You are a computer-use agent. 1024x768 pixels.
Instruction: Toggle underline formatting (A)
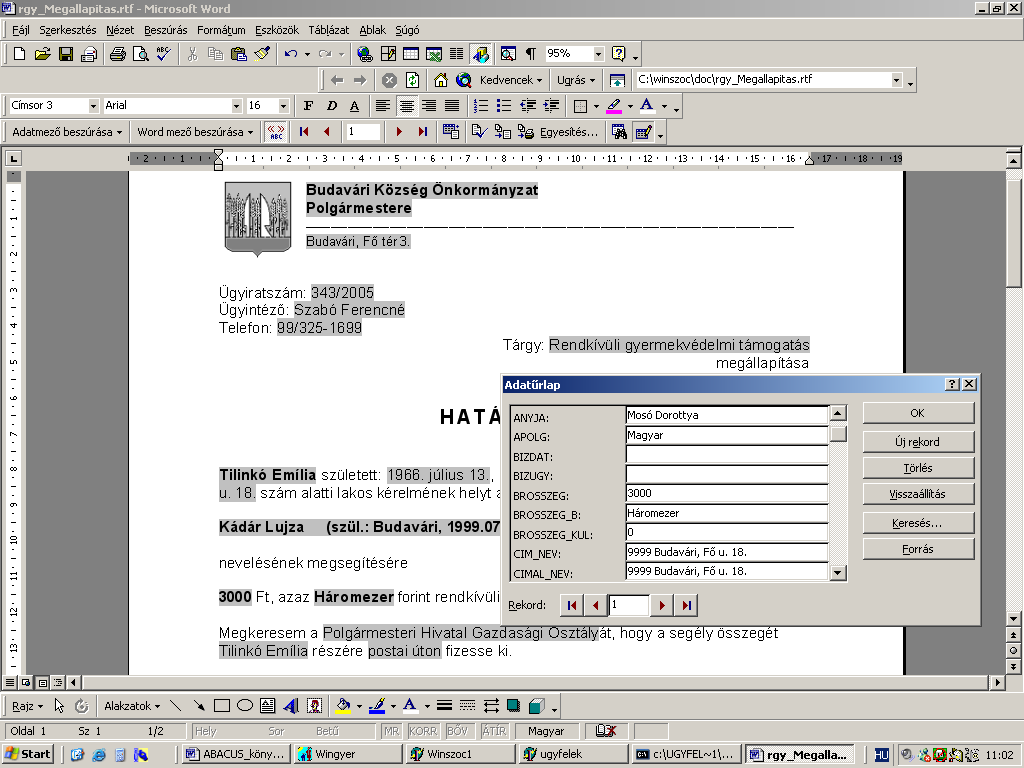(354, 106)
